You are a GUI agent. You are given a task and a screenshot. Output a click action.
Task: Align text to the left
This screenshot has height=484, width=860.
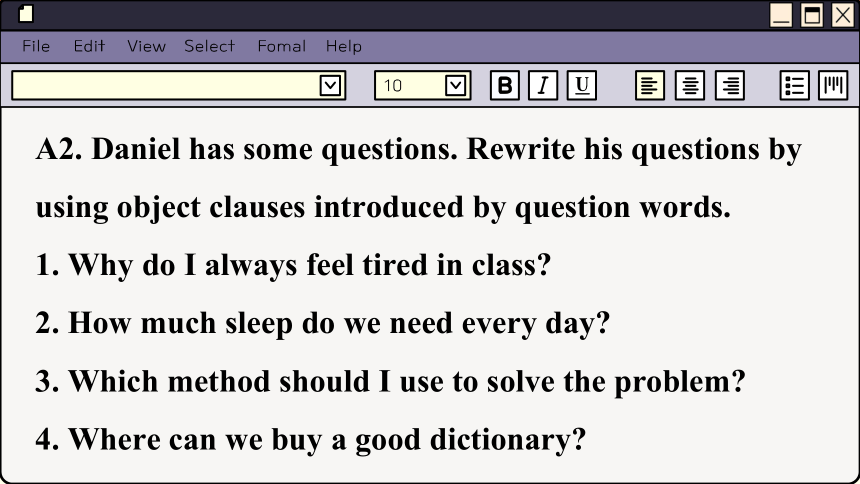coord(650,86)
